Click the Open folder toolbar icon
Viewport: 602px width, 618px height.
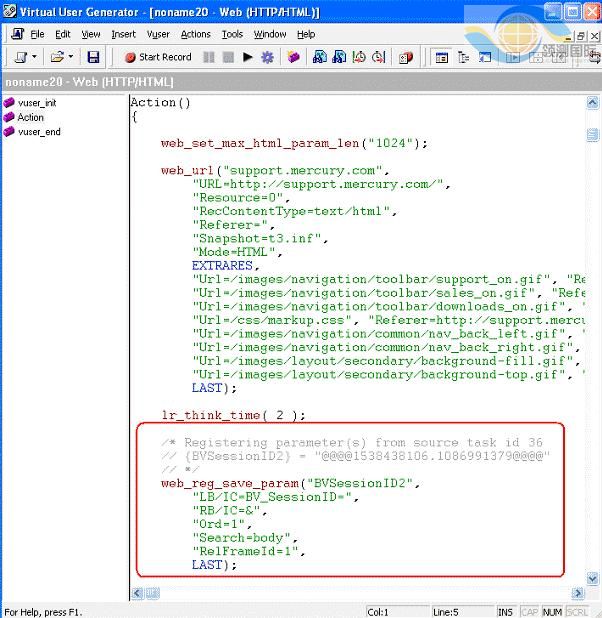tap(57, 58)
